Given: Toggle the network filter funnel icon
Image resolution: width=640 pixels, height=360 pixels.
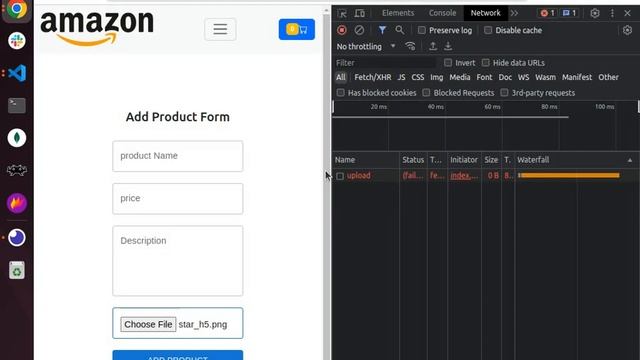Looking at the screenshot, I should pos(382,30).
